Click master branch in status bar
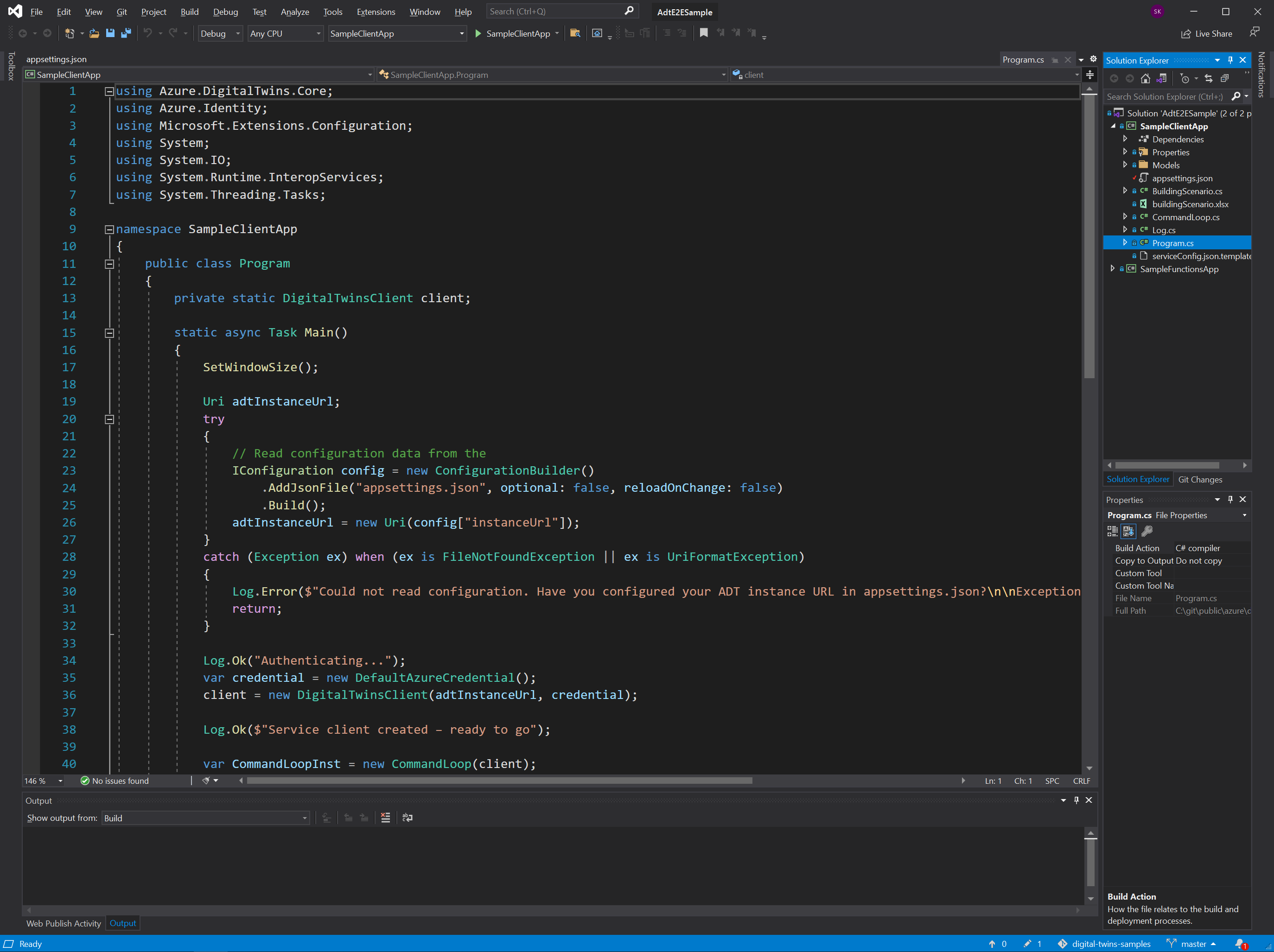The image size is (1274, 952). 1193,944
